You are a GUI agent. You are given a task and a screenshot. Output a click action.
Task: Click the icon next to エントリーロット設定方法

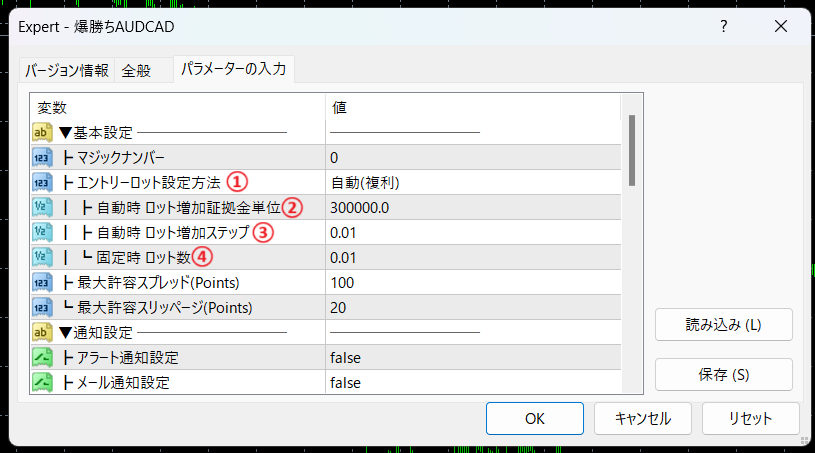pos(42,182)
